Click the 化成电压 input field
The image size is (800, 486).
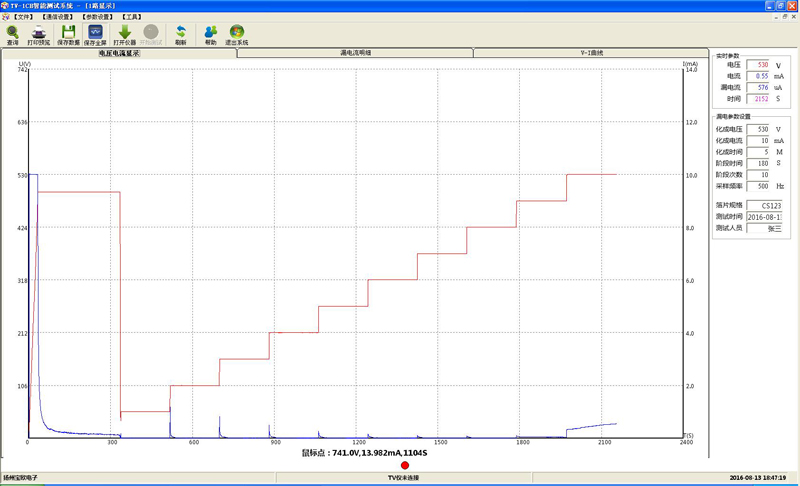[x=758, y=129]
